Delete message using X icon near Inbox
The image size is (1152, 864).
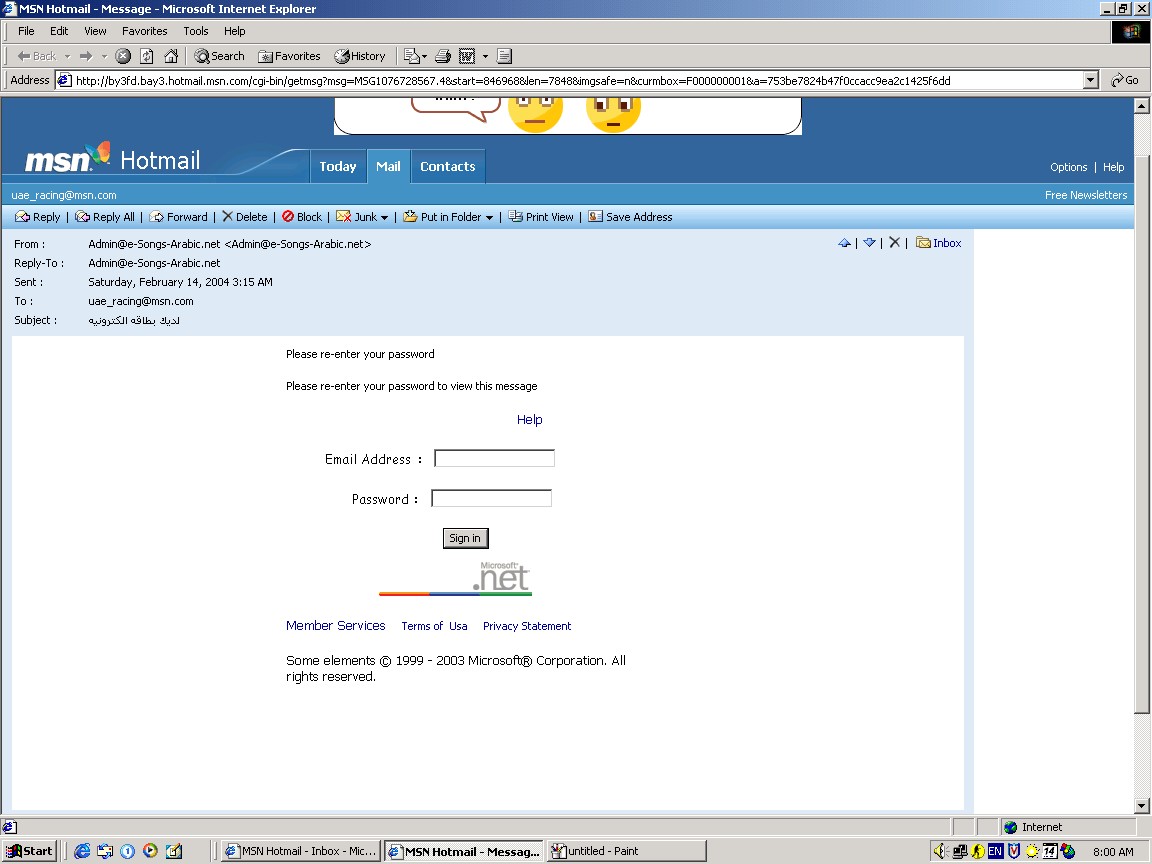pyautogui.click(x=894, y=242)
